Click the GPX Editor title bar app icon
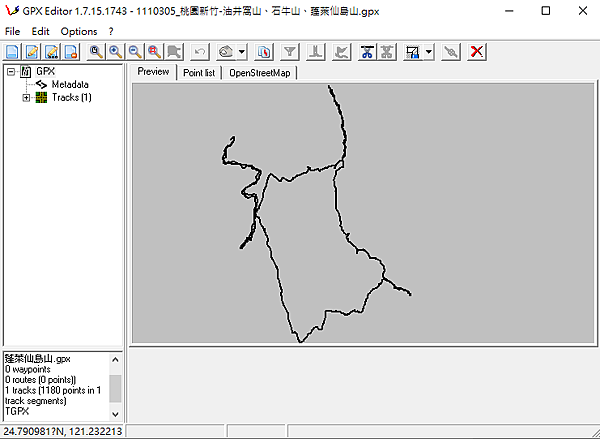Viewport: 600px width, 439px height. pos(11,11)
